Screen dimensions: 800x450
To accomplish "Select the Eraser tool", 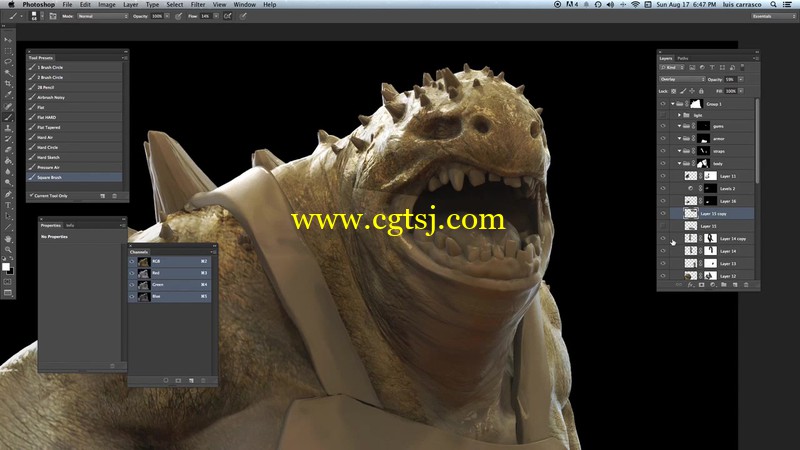I will point(8,150).
